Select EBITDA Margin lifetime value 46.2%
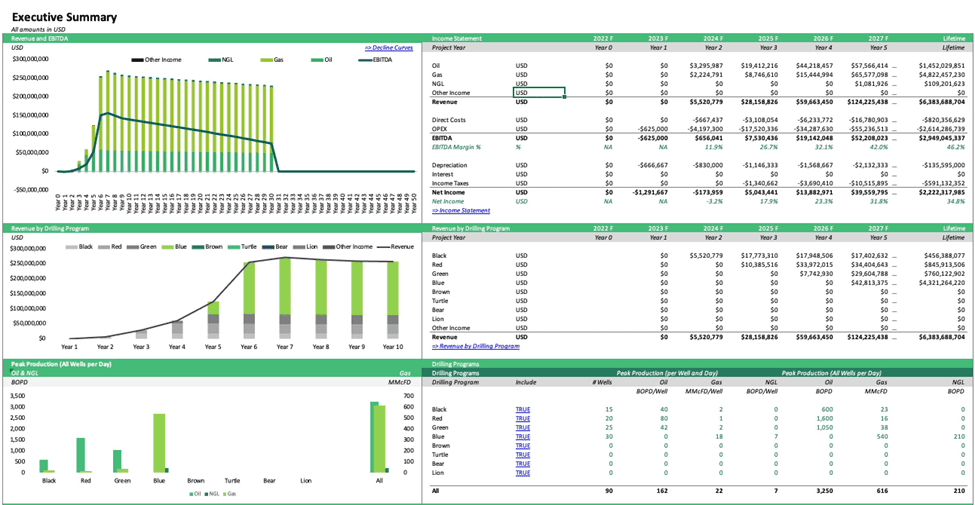Screen dimensions: 975x505 pos(955,147)
